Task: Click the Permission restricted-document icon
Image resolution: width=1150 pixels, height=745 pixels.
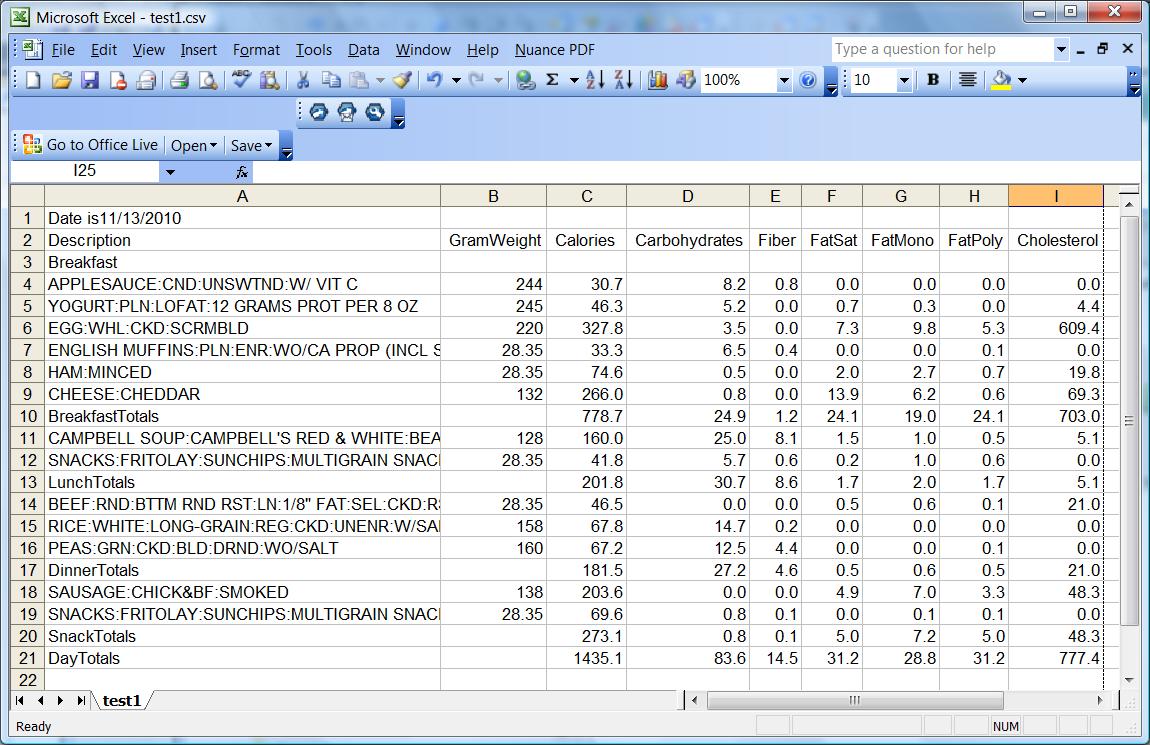Action: [x=118, y=80]
